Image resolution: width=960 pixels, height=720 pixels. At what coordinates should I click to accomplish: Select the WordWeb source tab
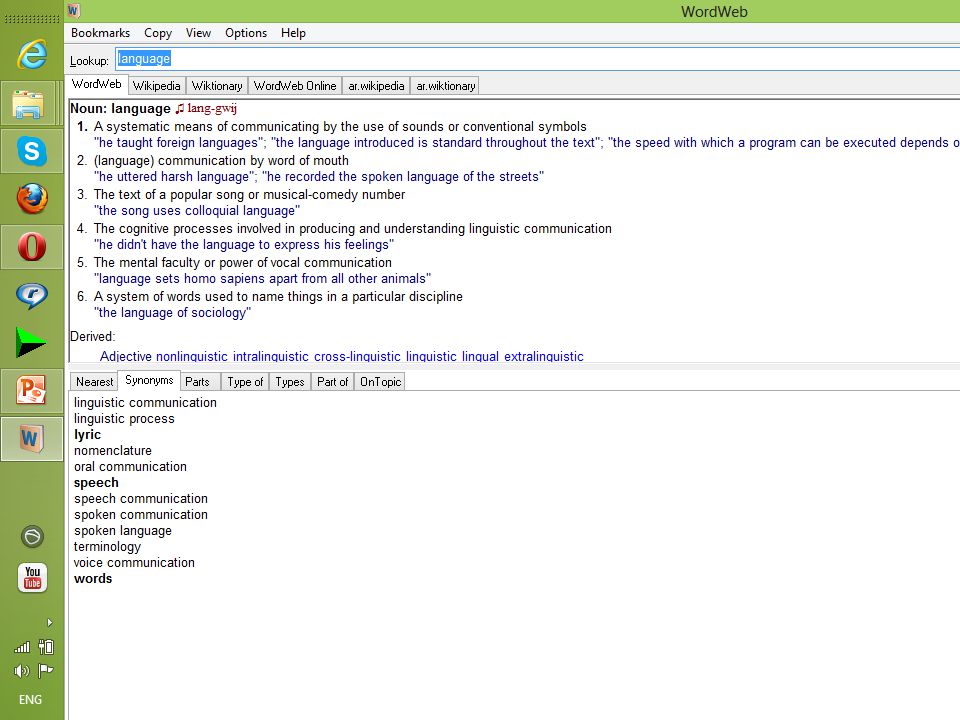97,84
